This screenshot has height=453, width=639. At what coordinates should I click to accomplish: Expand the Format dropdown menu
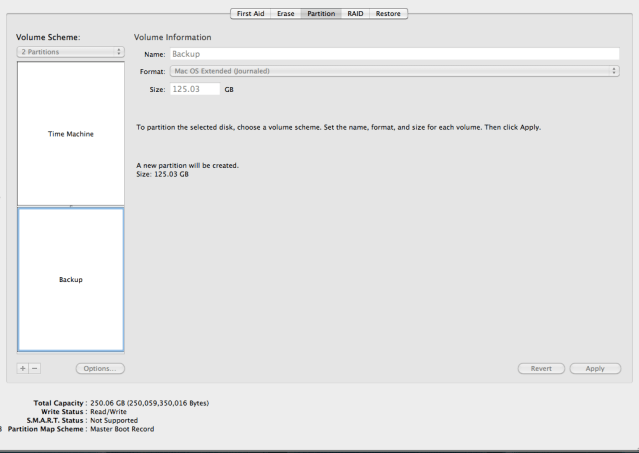point(393,71)
